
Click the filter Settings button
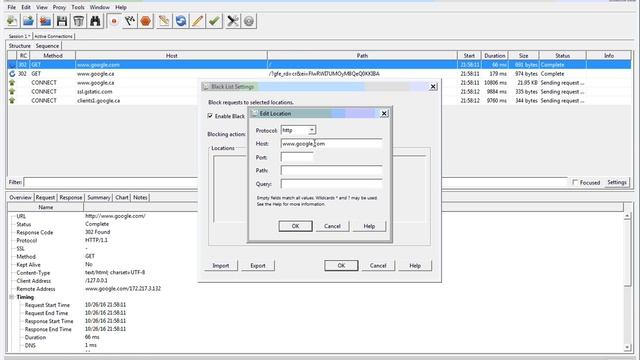(x=617, y=182)
